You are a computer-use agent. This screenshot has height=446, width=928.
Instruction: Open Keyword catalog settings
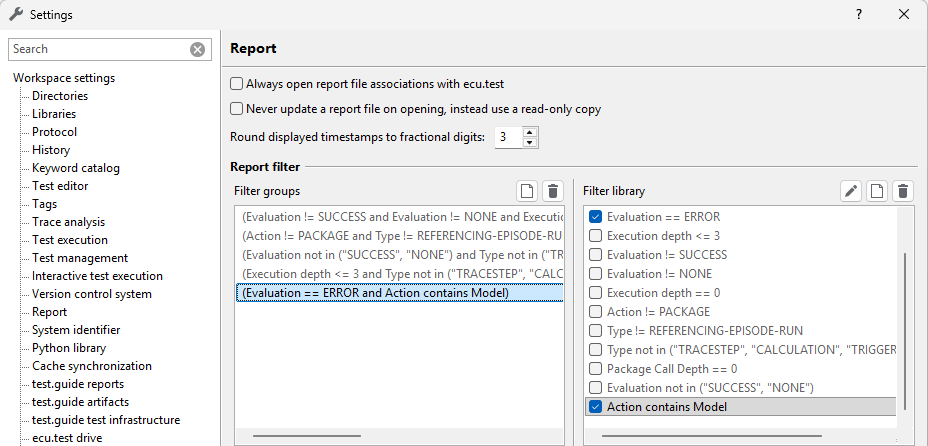click(x=76, y=168)
